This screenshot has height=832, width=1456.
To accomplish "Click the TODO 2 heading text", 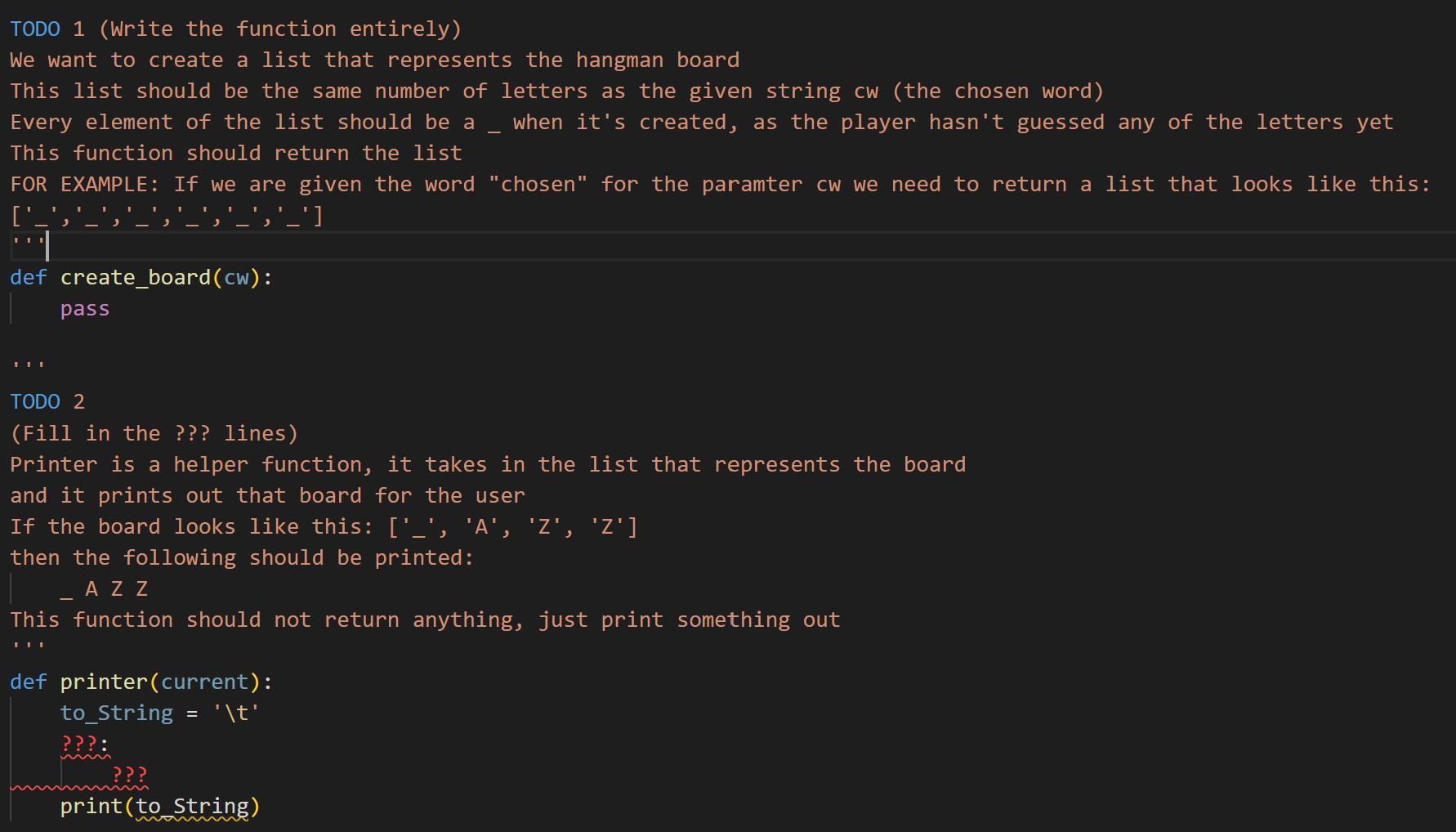I will point(47,402).
